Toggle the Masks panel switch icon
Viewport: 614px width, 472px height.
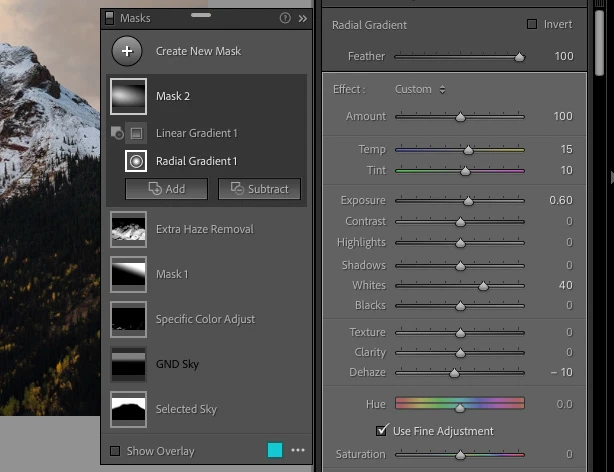pos(110,18)
